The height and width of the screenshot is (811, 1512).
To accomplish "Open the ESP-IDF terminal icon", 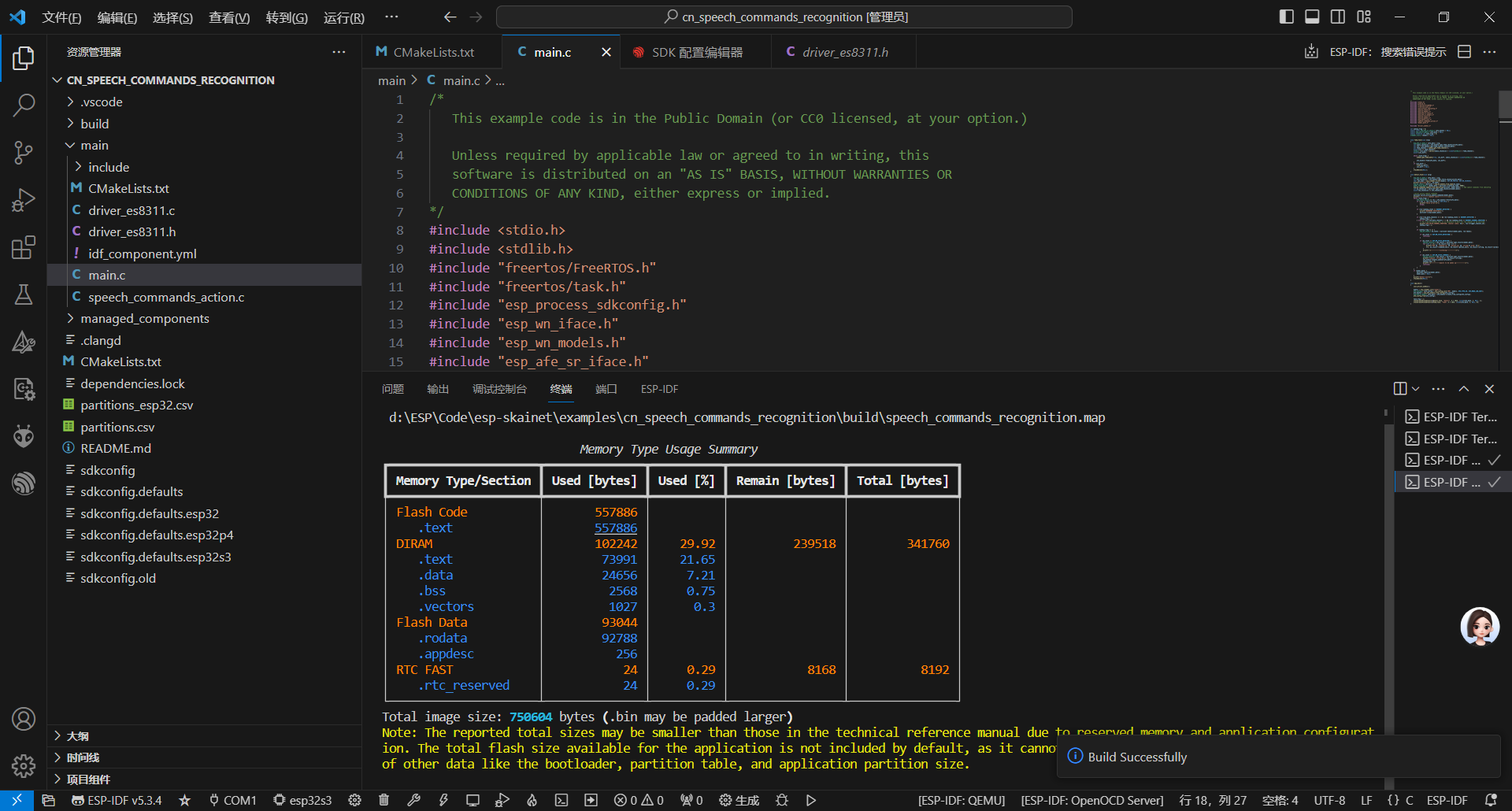I will [x=561, y=800].
